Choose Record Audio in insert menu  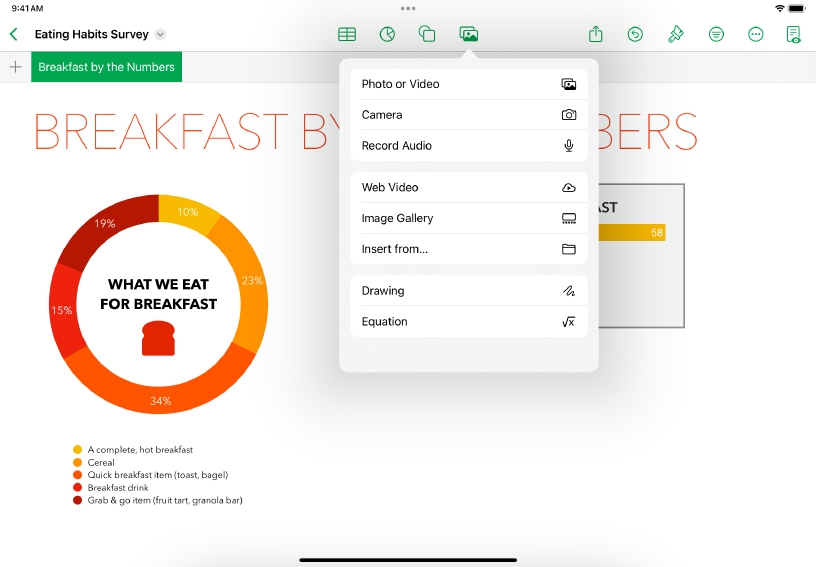point(468,146)
